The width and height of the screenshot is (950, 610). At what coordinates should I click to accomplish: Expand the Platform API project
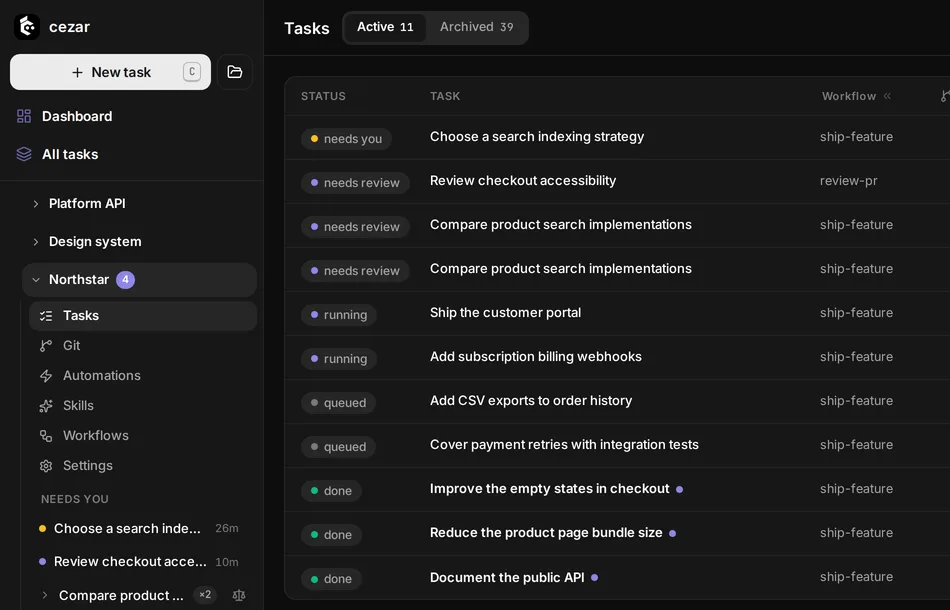click(x=36, y=204)
